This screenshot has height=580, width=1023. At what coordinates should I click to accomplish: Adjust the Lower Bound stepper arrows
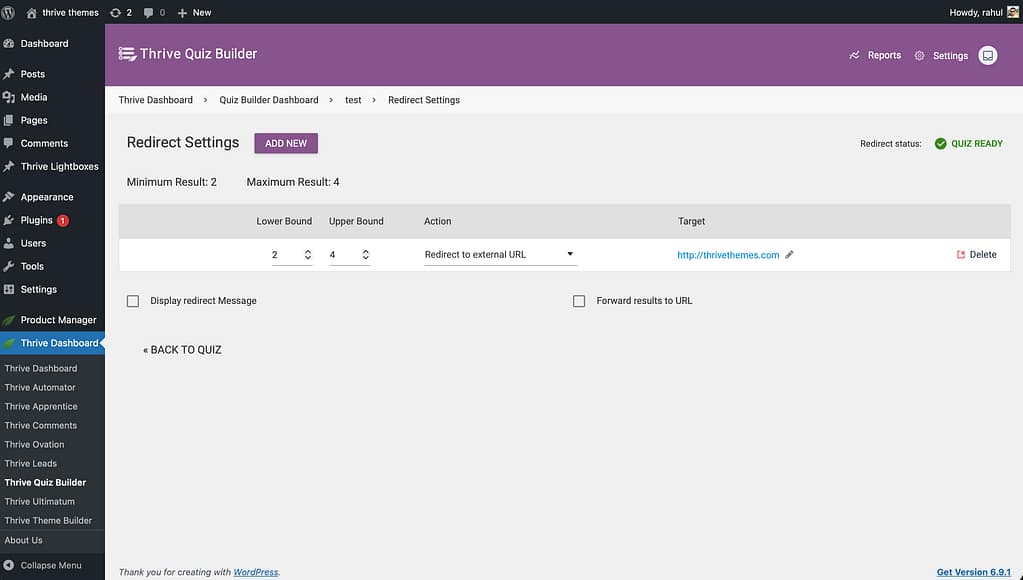[308, 255]
